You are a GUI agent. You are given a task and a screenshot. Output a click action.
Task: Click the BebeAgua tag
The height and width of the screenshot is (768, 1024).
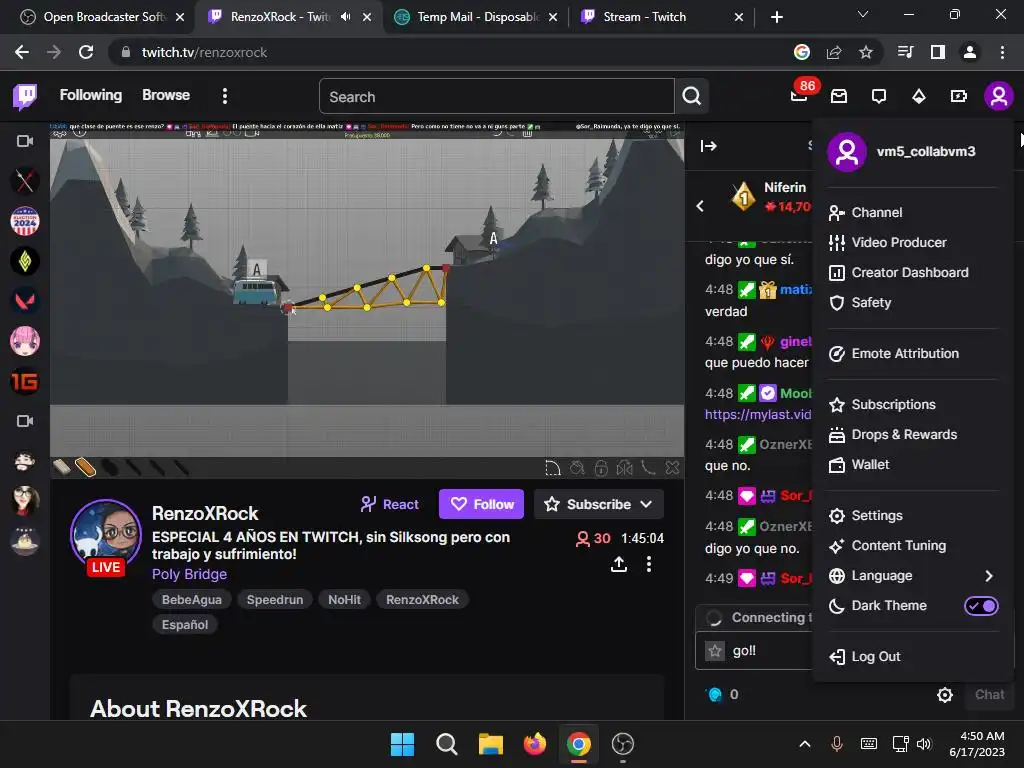tap(191, 600)
